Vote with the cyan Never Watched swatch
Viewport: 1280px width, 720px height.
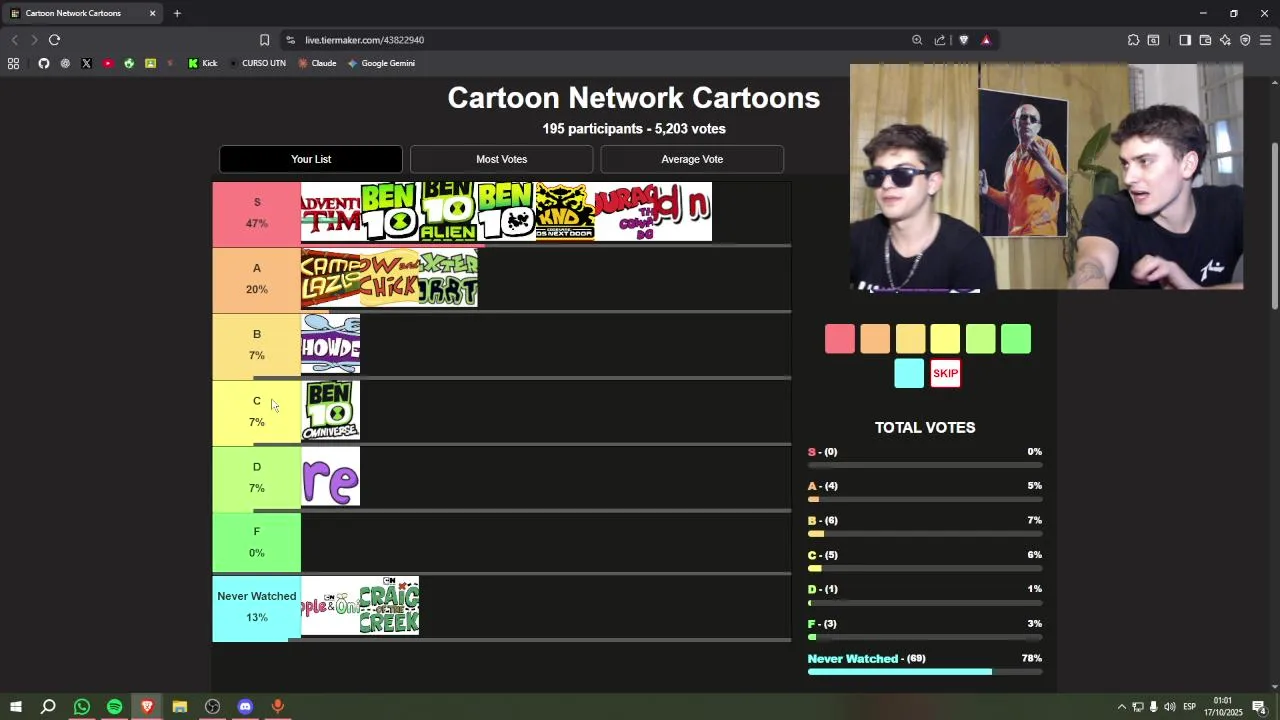tap(909, 373)
